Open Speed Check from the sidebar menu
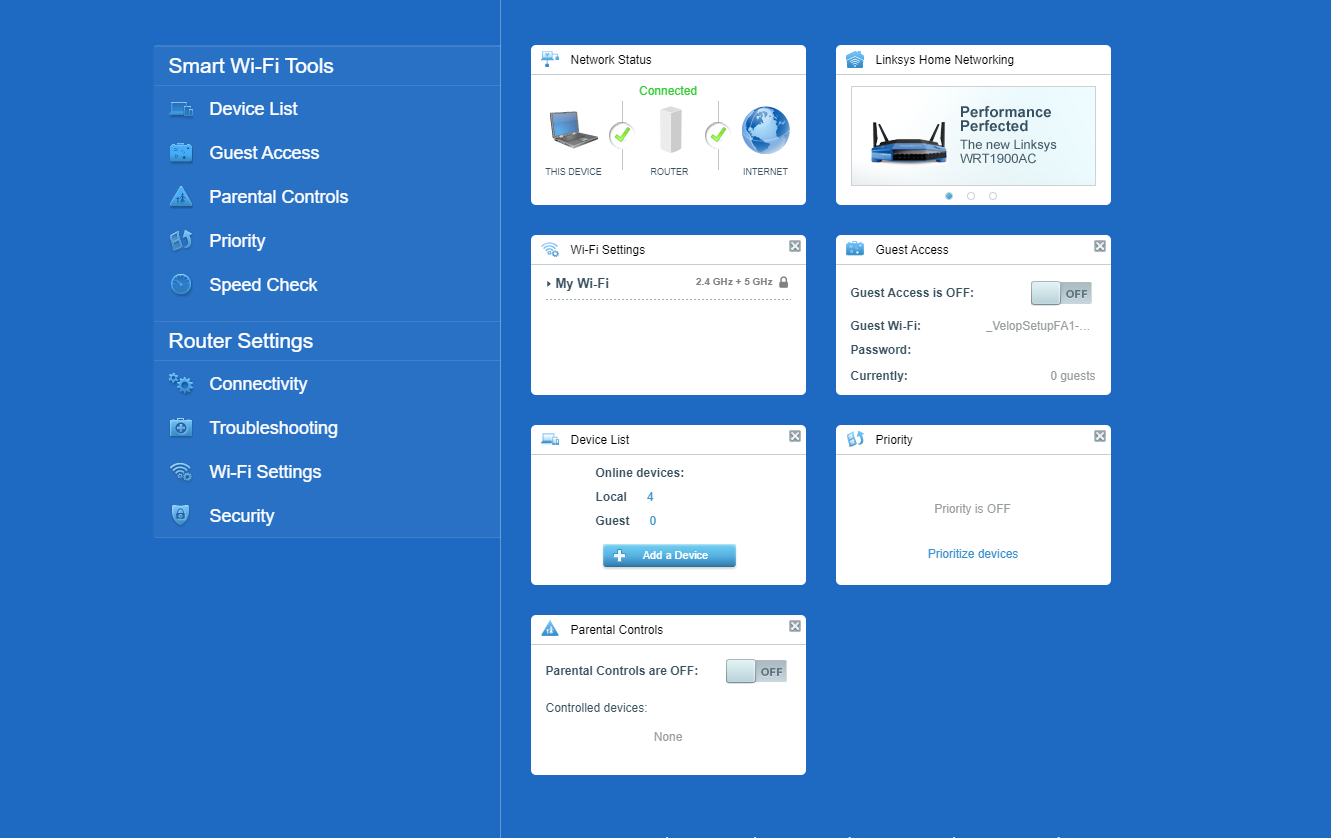The width and height of the screenshot is (1331, 838). pyautogui.click(x=262, y=284)
